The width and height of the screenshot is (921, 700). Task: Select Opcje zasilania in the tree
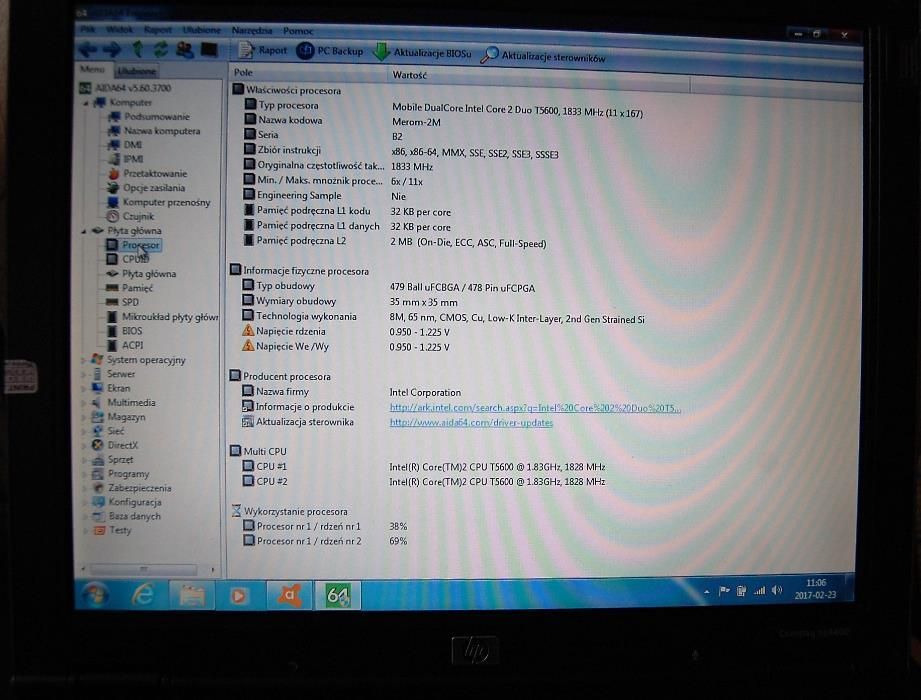point(146,188)
